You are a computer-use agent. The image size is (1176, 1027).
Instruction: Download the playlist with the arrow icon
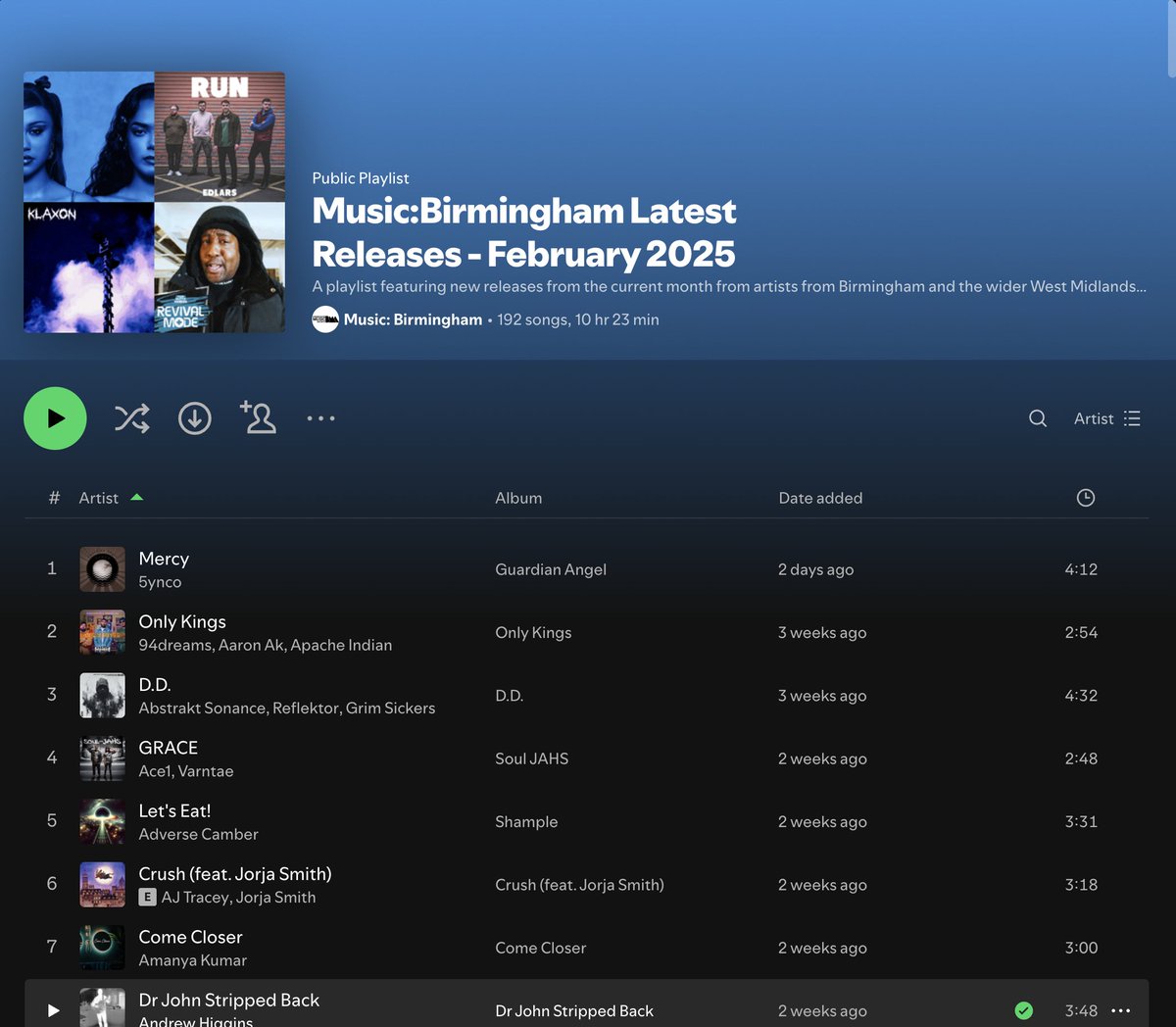(x=194, y=418)
